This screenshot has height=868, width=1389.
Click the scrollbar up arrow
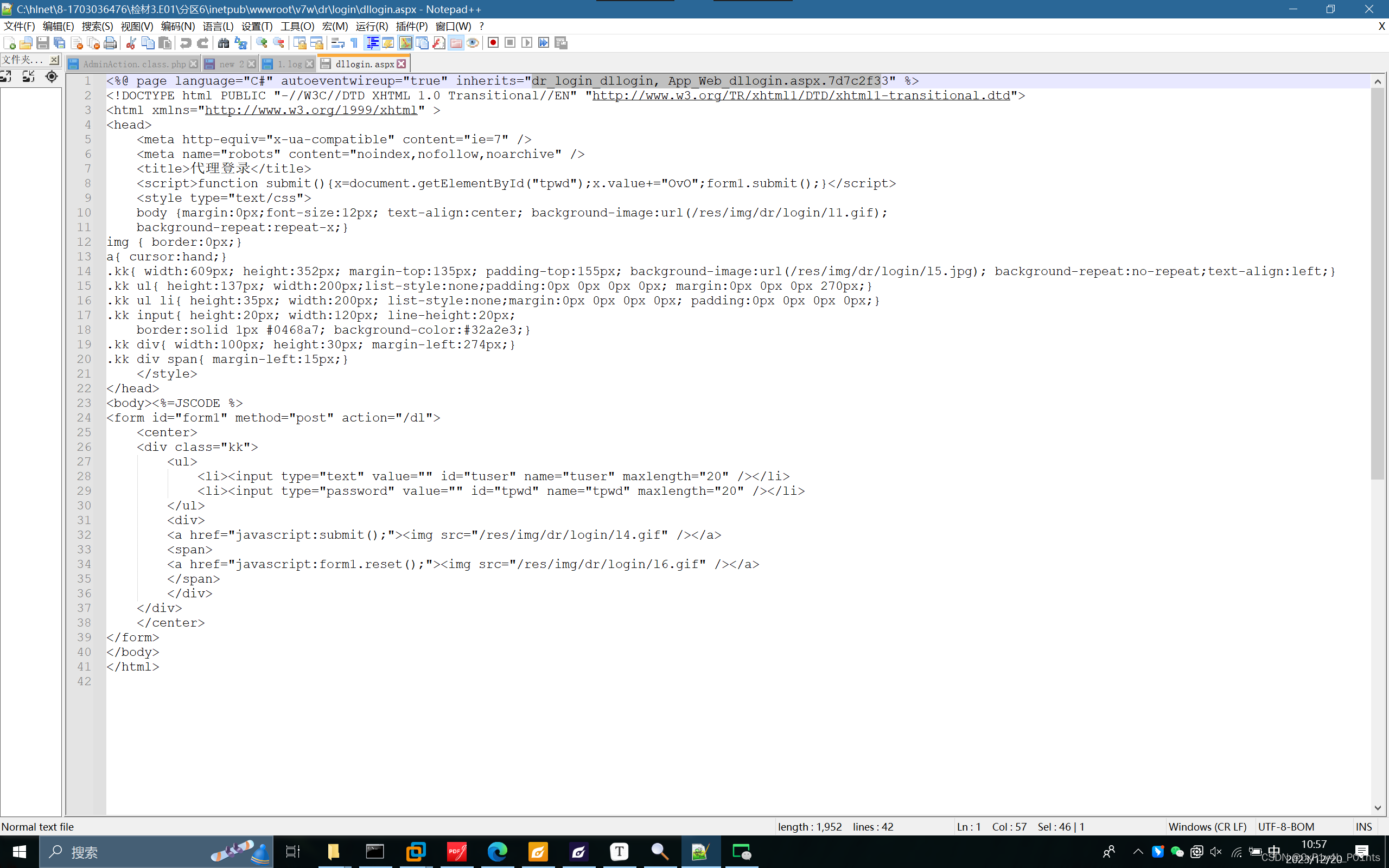point(1378,82)
